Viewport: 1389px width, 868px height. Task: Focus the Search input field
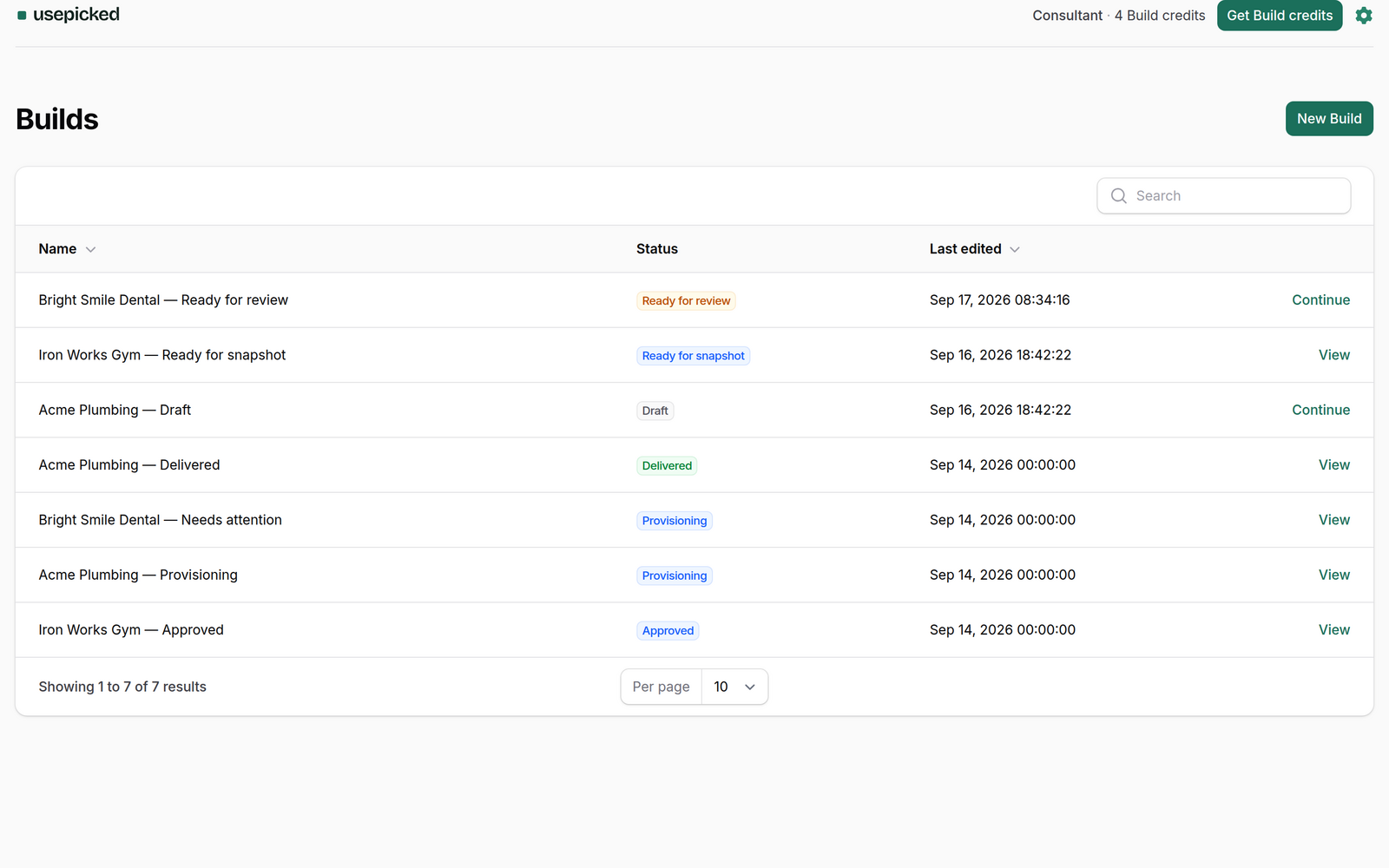tap(1224, 196)
